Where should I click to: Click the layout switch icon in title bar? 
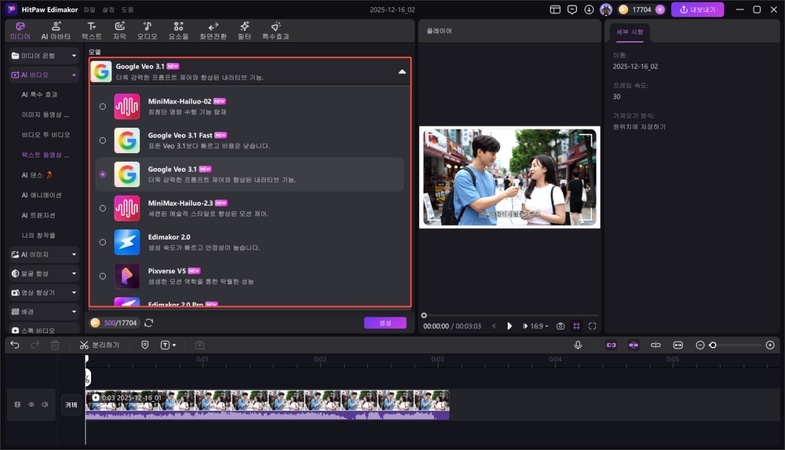555,10
